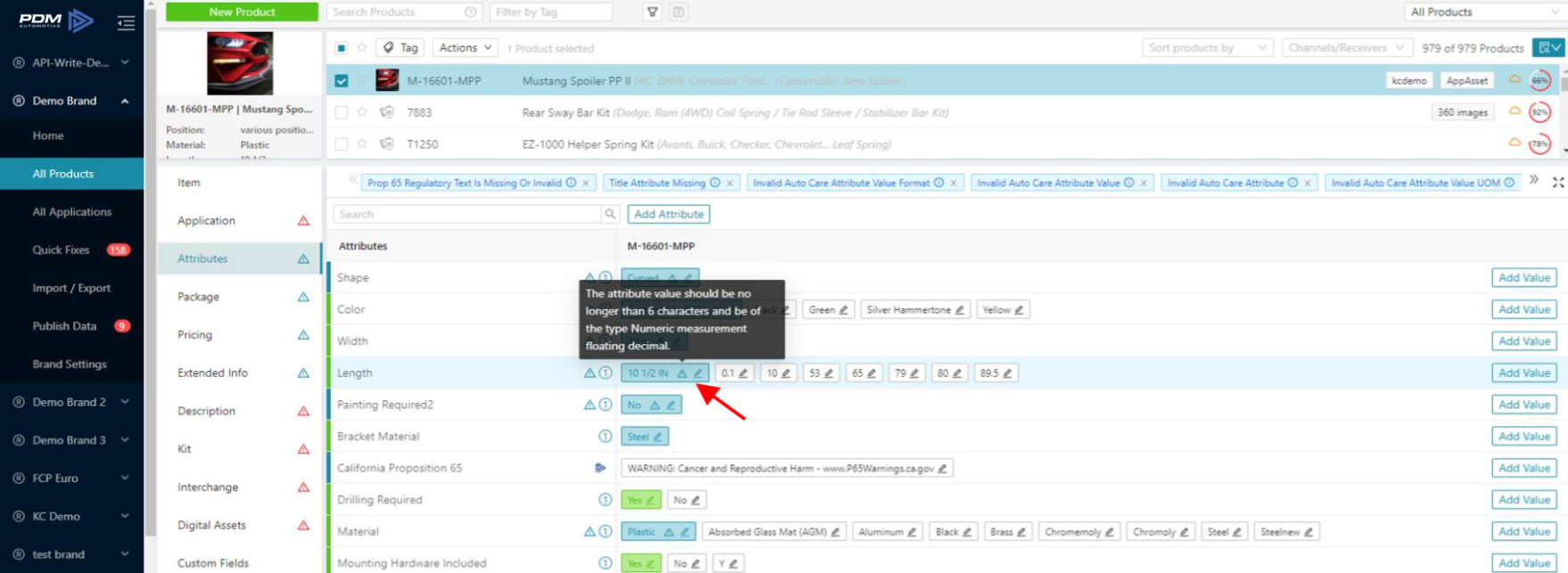This screenshot has width=1568, height=573.
Task: Remove the Title Attribute Missing filter chip
Action: (x=730, y=183)
